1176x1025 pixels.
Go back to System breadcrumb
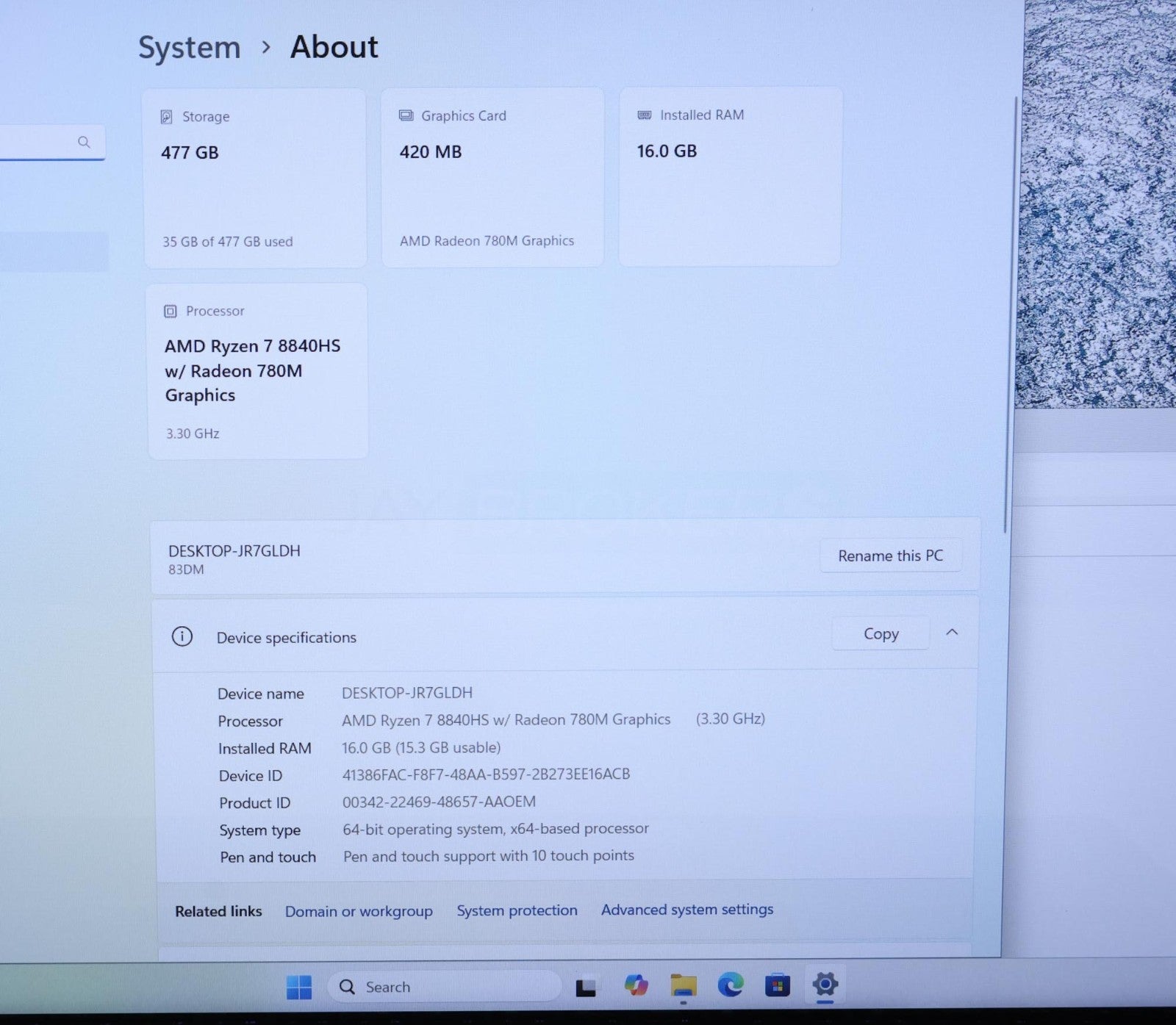[190, 48]
